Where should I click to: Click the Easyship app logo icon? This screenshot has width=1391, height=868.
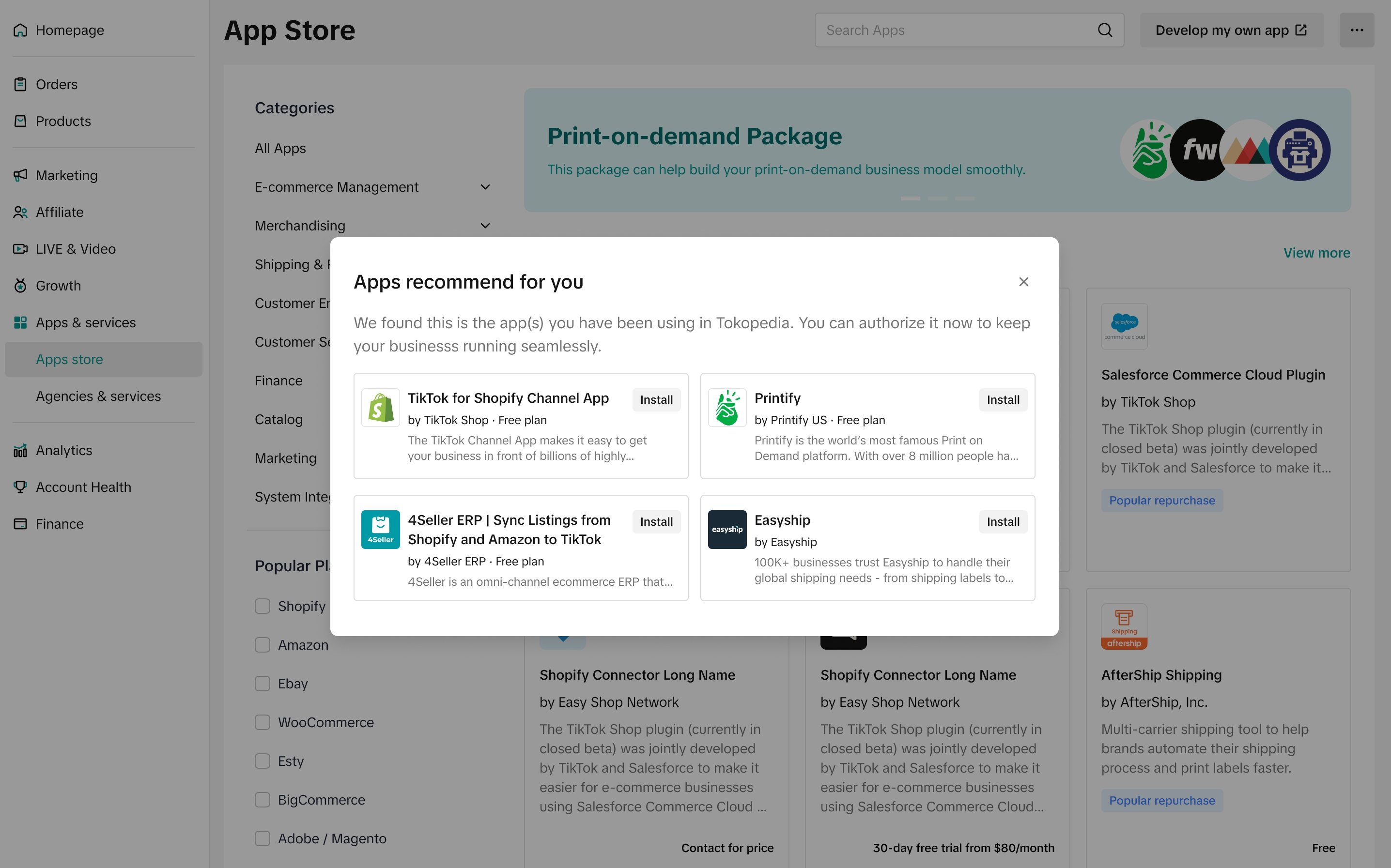727,529
